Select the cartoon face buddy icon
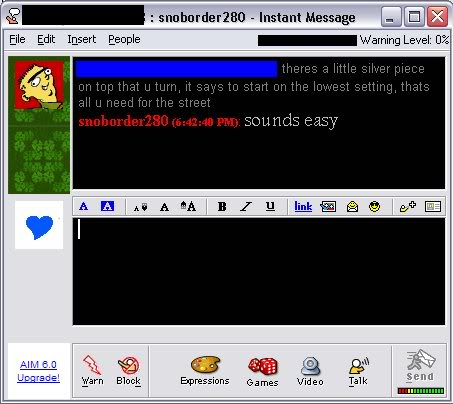The height and width of the screenshot is (404, 453). pos(39,85)
